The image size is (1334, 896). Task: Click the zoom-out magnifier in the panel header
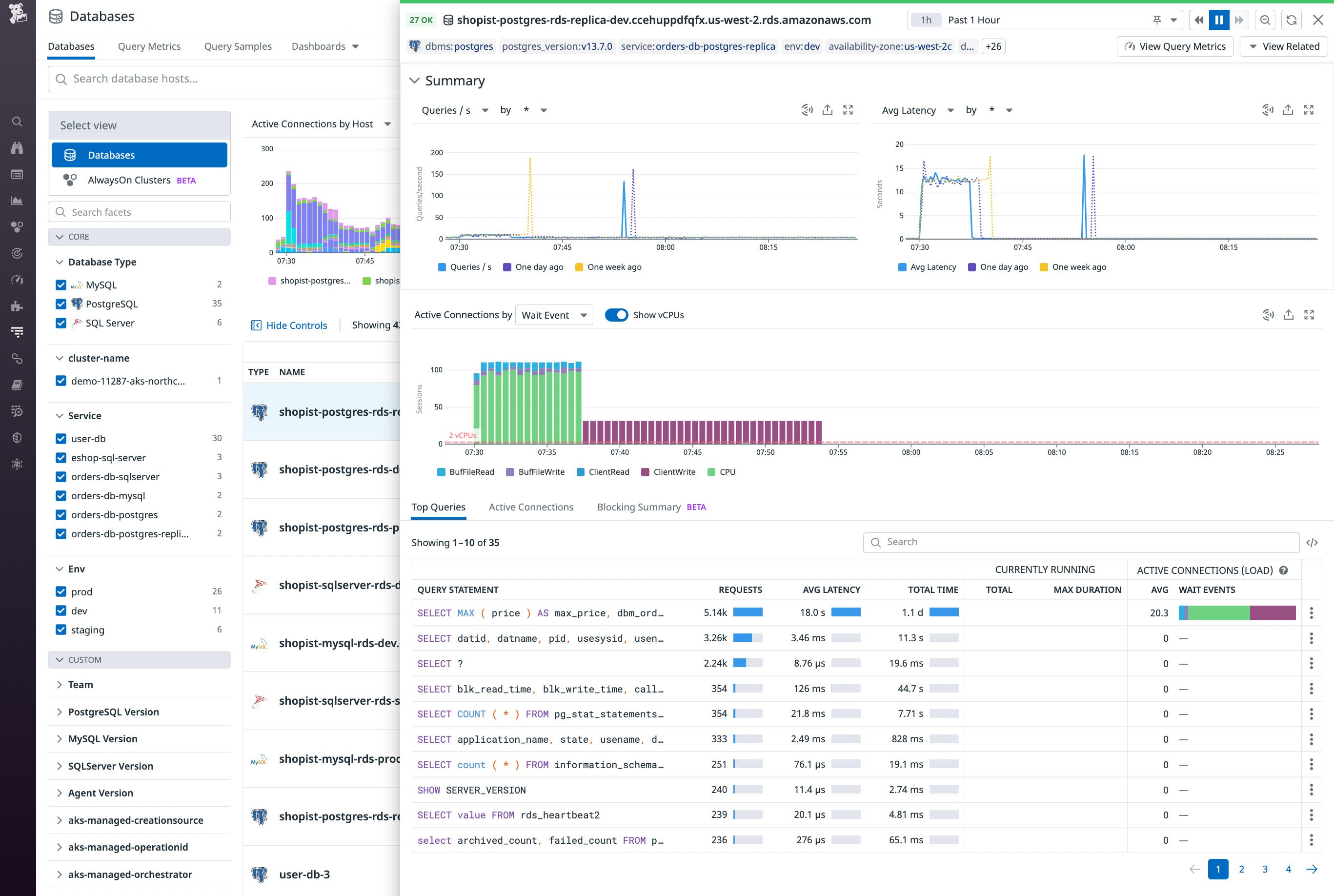point(1265,20)
